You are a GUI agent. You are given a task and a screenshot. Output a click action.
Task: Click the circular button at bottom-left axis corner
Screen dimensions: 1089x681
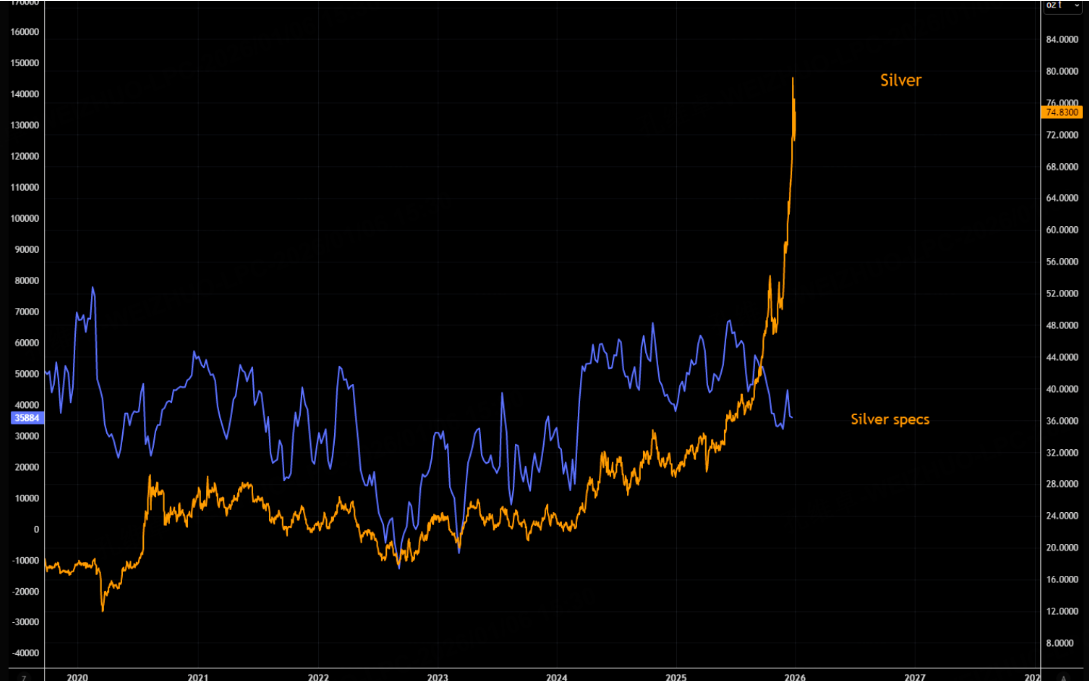click(x=24, y=678)
